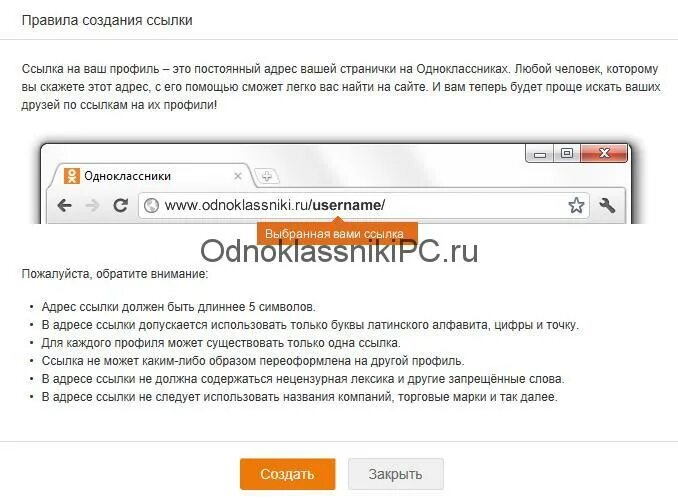Click the Правила создания ссылки heading
Image resolution: width=678 pixels, height=501 pixels.
click(107, 20)
